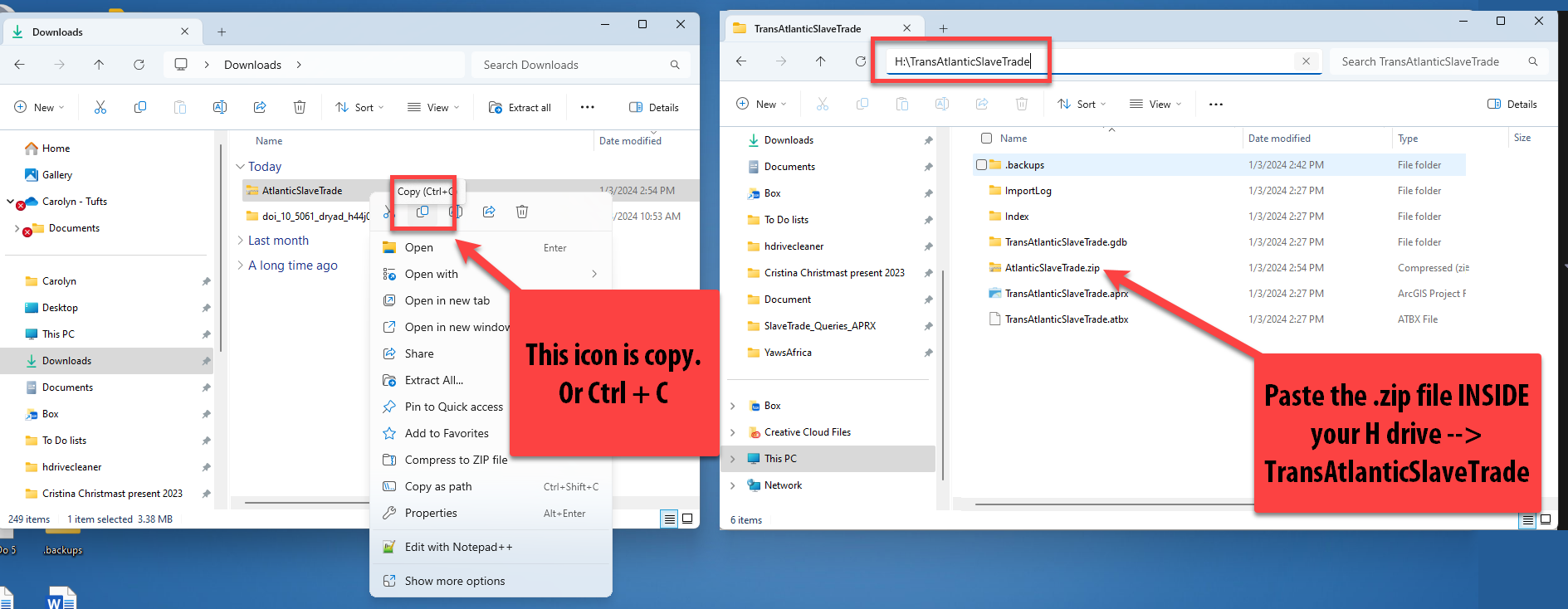Click the Share icon in Downloads toolbar
The image size is (1568, 609).
click(260, 107)
